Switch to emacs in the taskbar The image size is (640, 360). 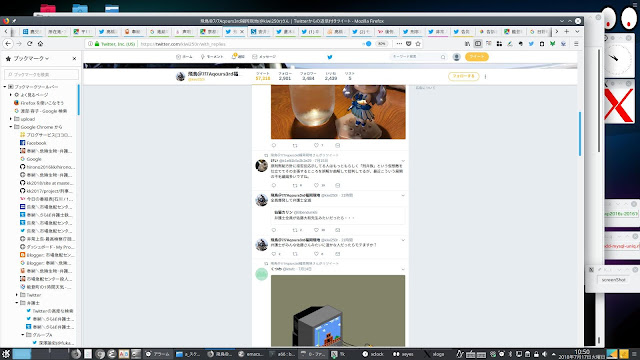(251, 354)
